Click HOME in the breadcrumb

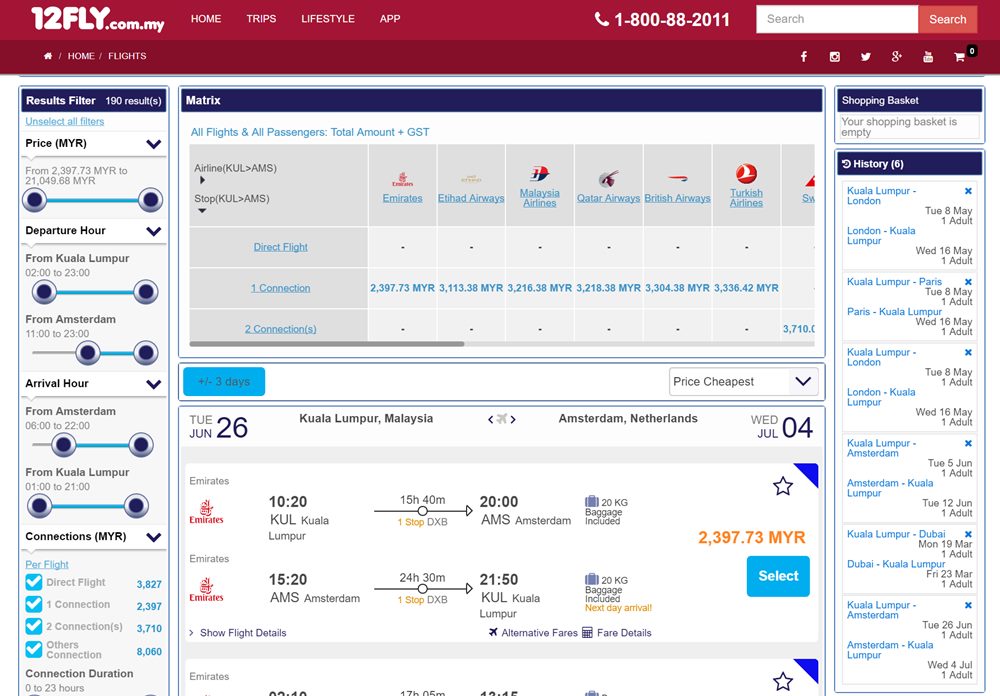pyautogui.click(x=81, y=56)
